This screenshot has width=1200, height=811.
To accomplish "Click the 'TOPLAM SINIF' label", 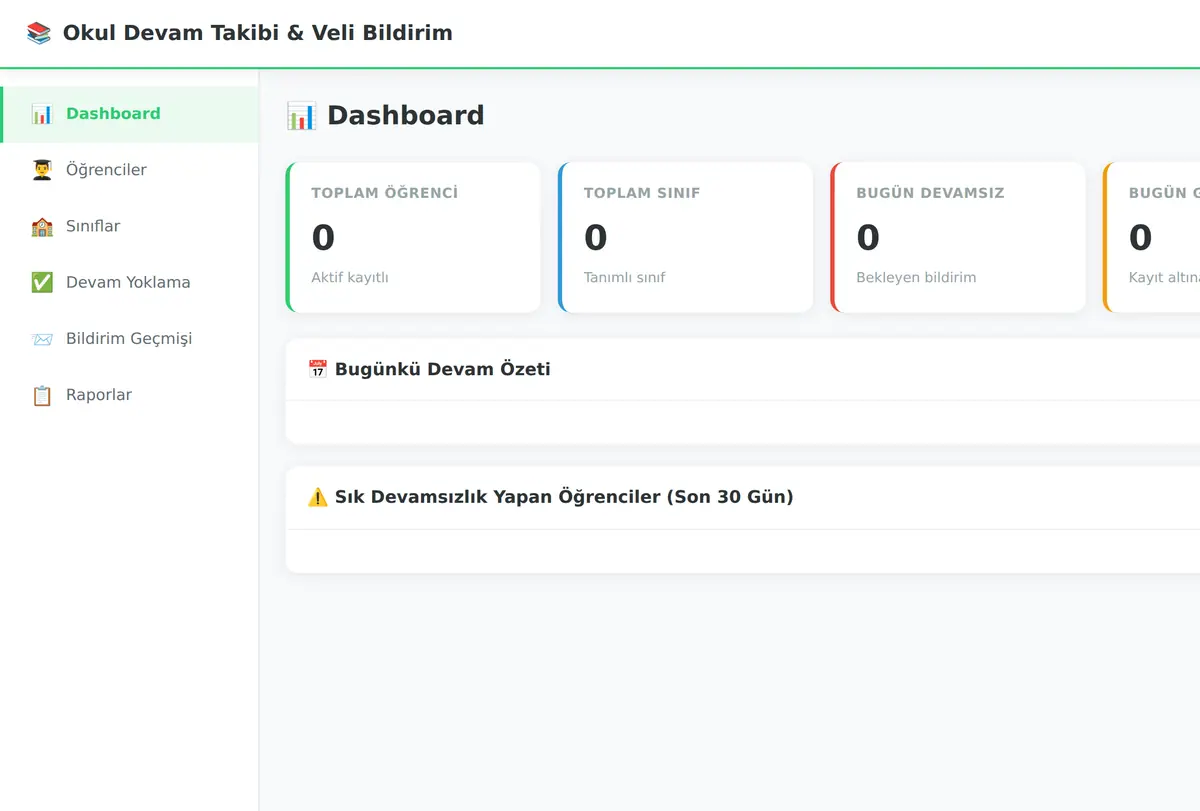I will tap(642, 193).
